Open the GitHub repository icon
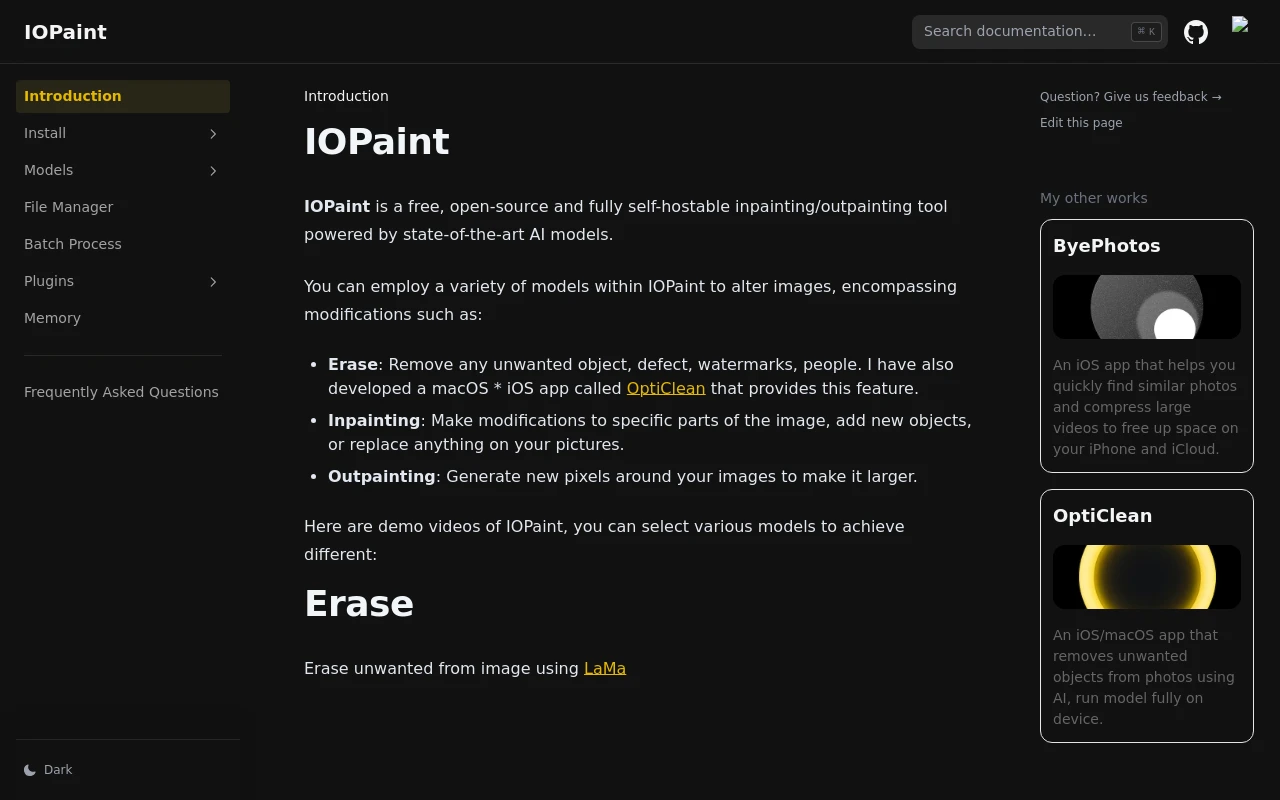The width and height of the screenshot is (1280, 800). click(x=1196, y=32)
